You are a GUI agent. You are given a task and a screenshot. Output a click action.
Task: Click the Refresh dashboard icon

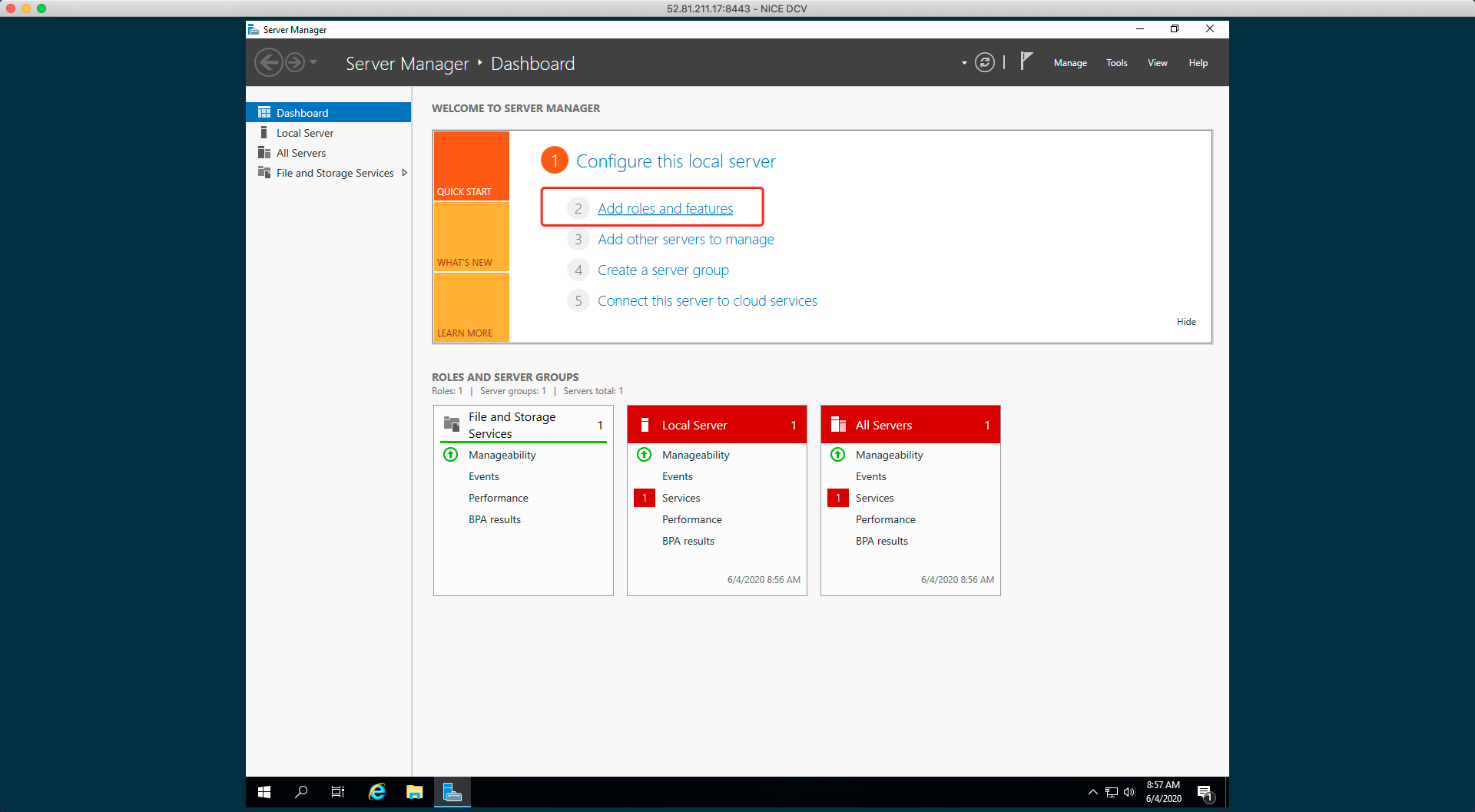pyautogui.click(x=984, y=63)
